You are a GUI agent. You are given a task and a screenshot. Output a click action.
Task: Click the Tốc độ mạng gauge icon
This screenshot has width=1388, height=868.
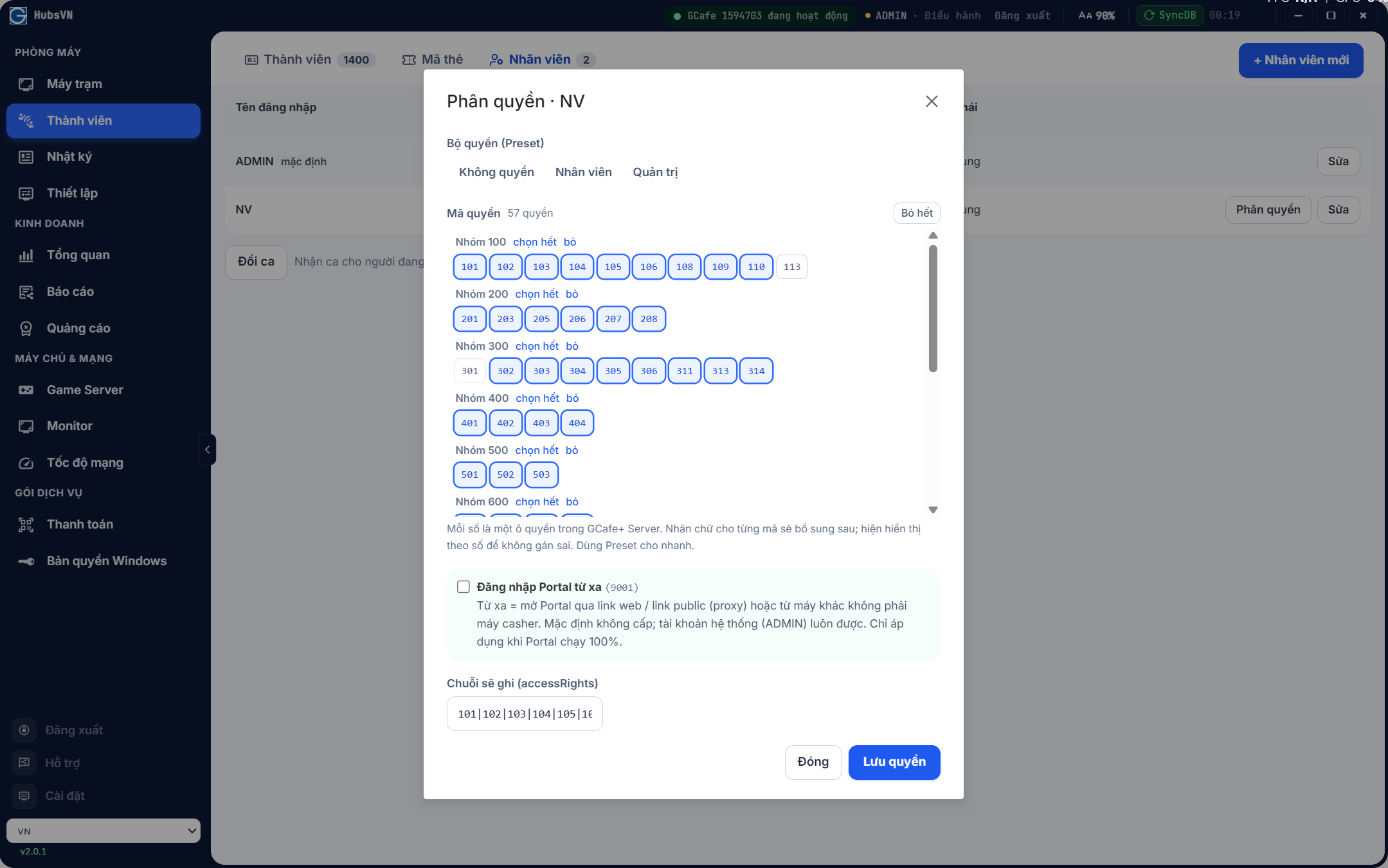pos(26,463)
